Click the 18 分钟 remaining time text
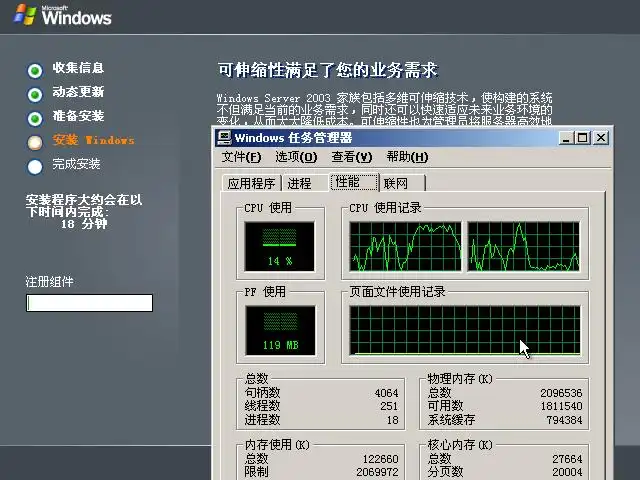Screen dimensions: 640x480 click(x=84, y=224)
